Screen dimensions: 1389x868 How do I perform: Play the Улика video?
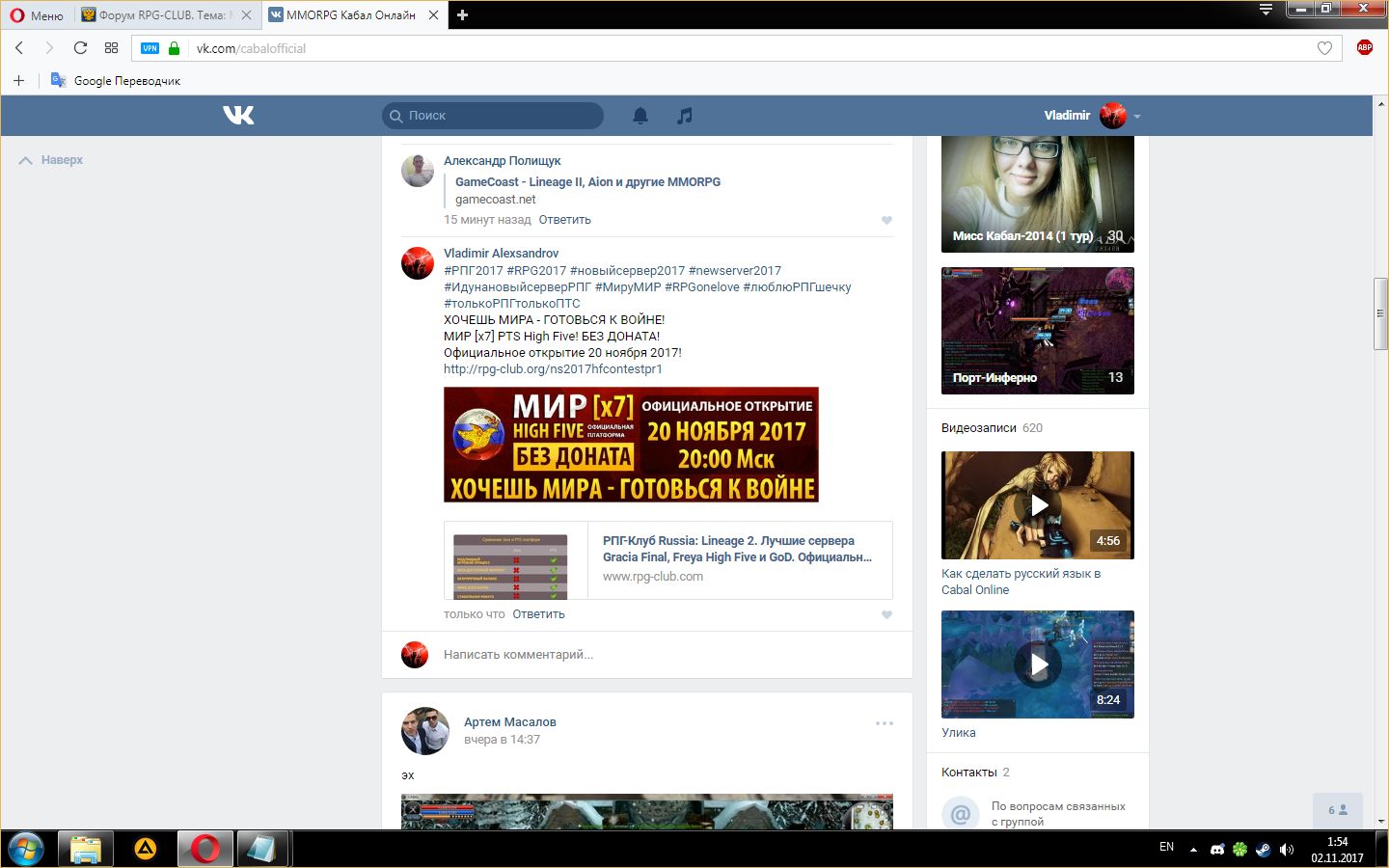(1038, 665)
